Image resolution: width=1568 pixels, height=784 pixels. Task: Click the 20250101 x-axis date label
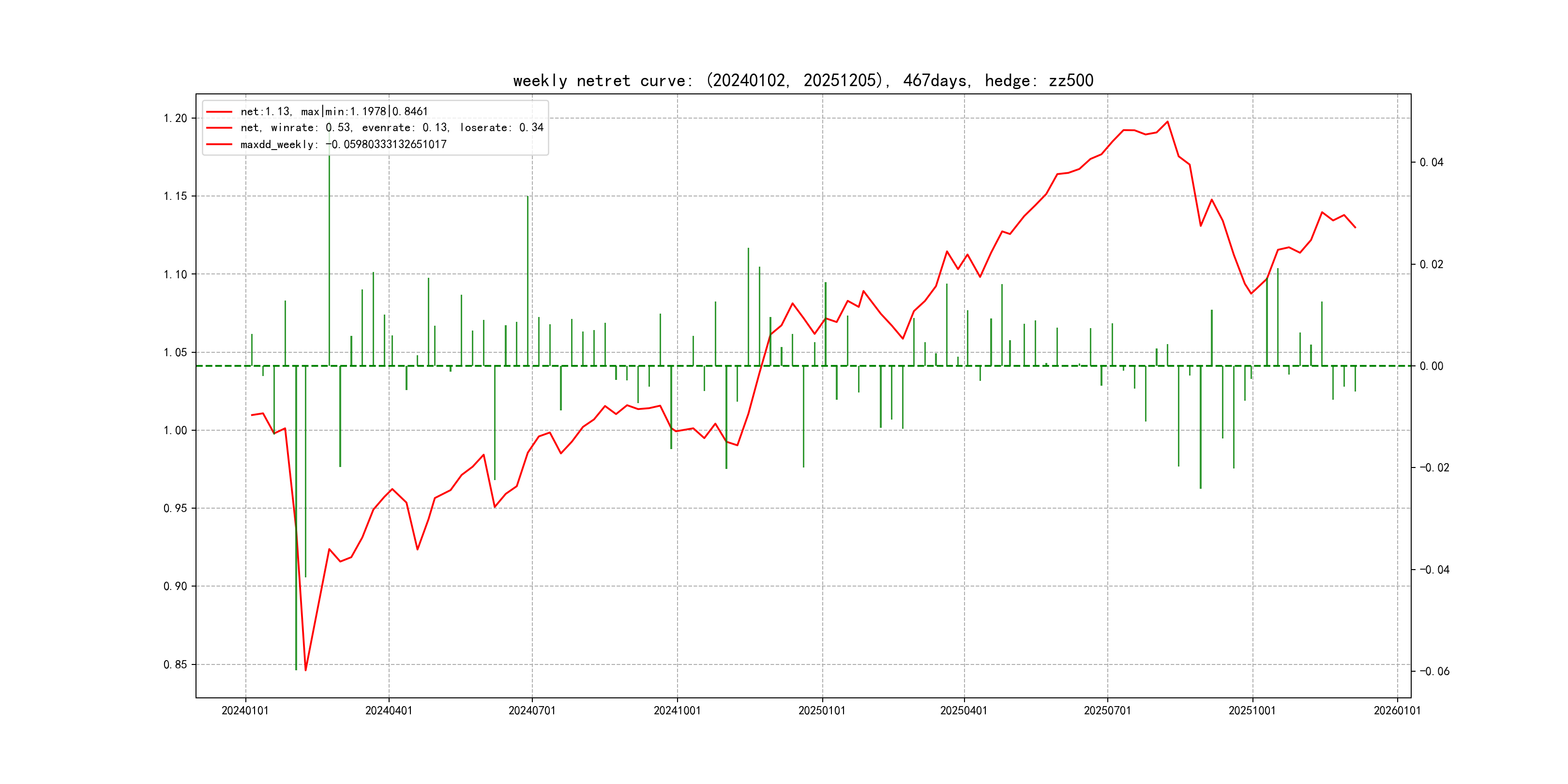[x=822, y=710]
